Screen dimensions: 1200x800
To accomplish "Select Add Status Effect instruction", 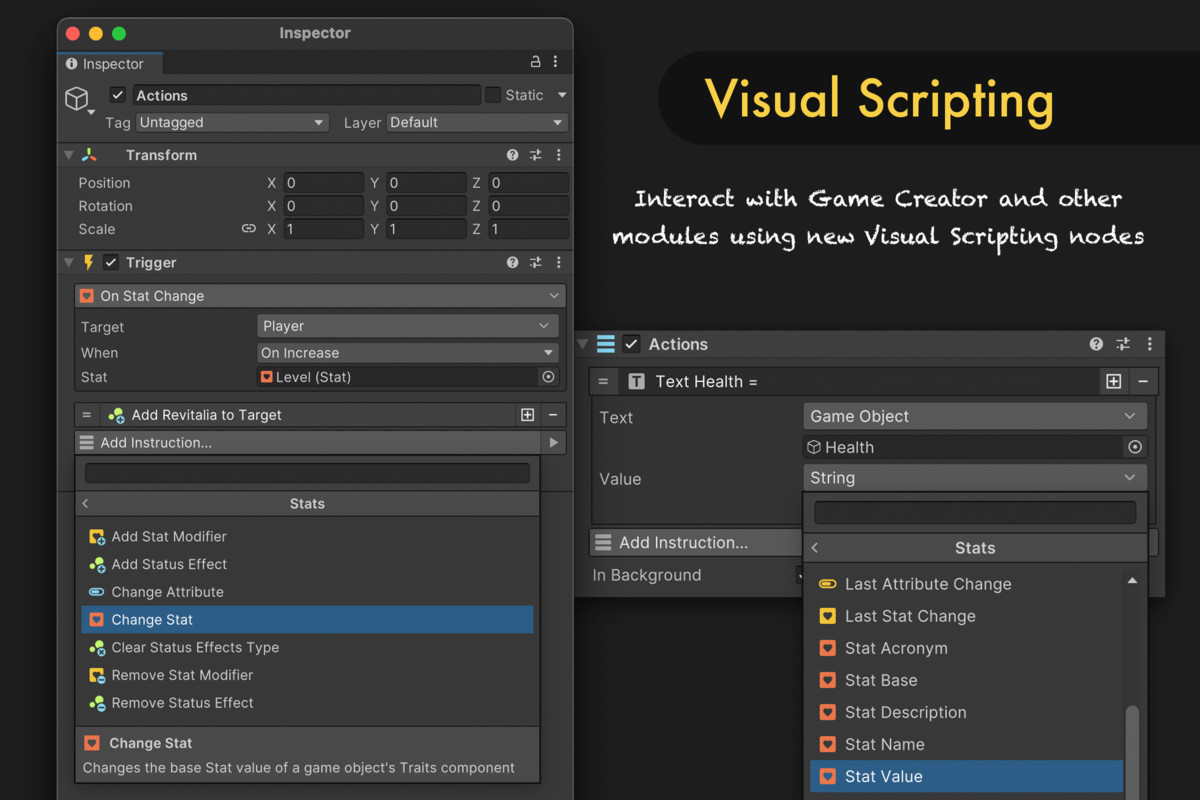I will point(307,564).
